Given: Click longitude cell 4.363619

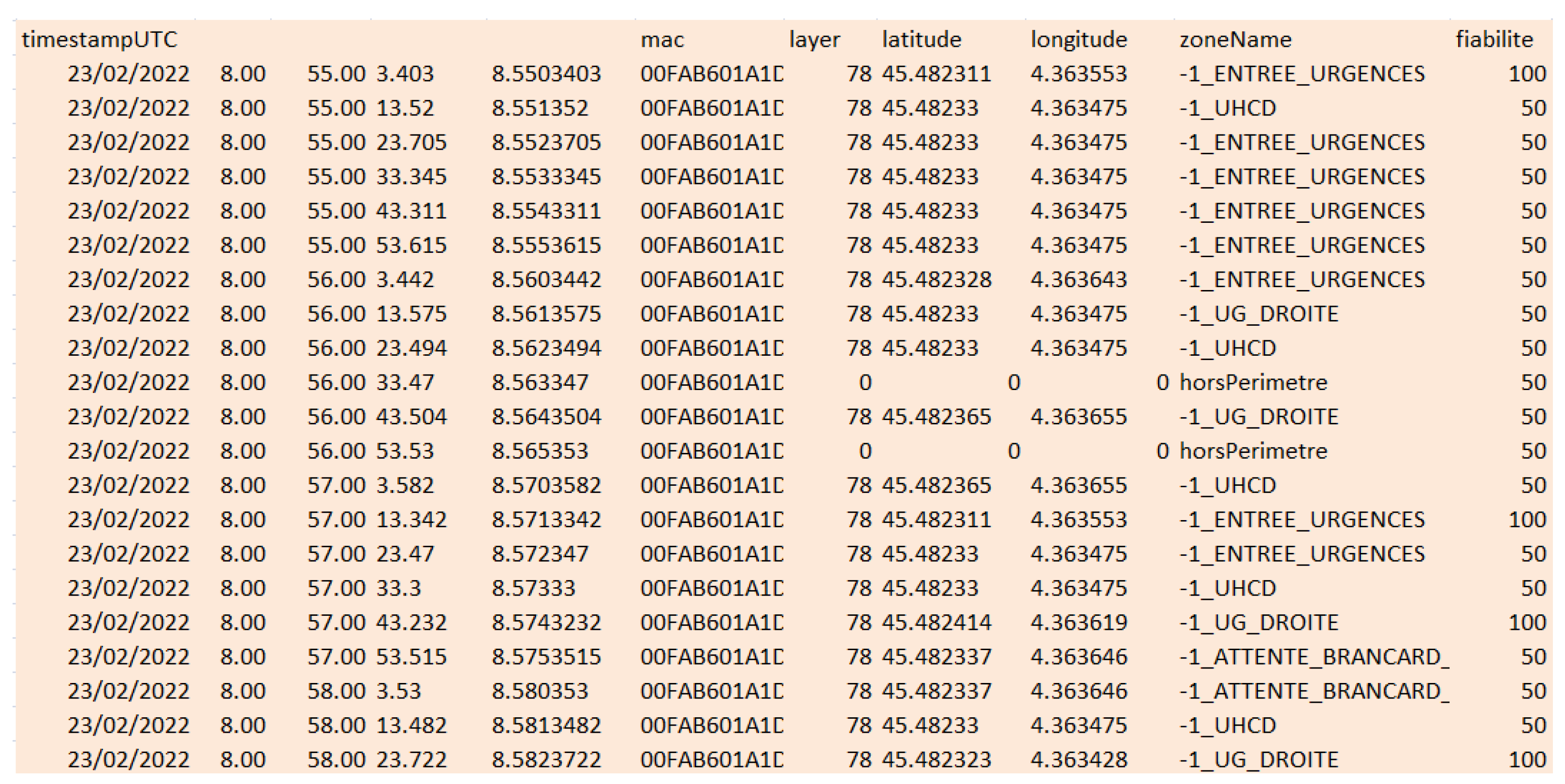Looking at the screenshot, I should click(1079, 623).
